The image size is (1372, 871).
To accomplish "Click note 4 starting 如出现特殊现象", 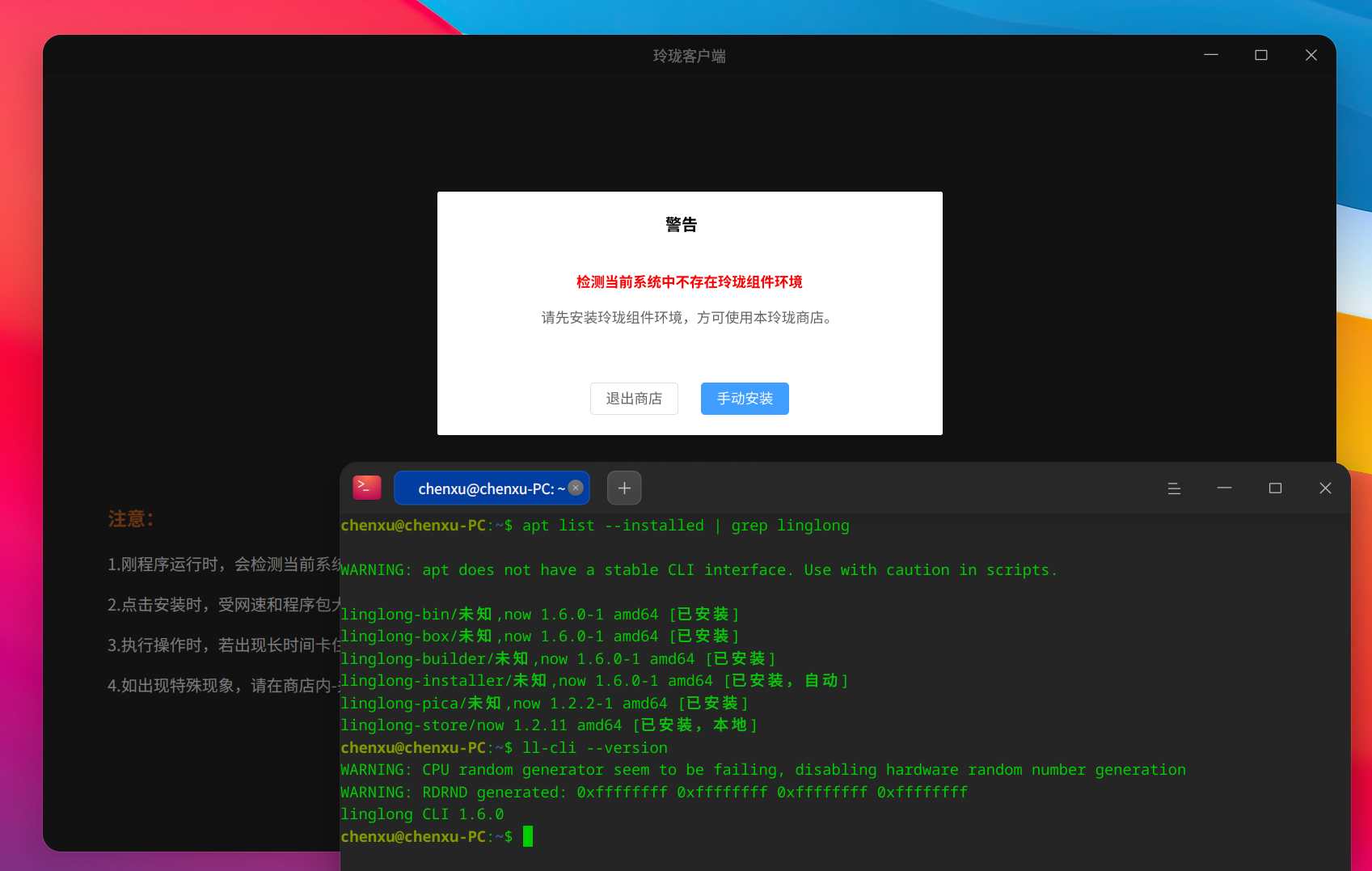I will tap(224, 686).
